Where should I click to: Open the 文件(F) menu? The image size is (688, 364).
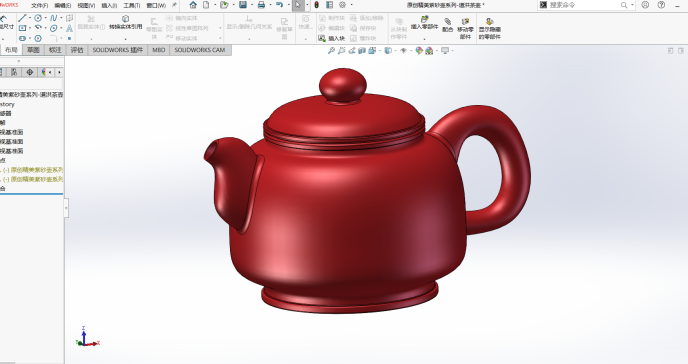pyautogui.click(x=39, y=5)
